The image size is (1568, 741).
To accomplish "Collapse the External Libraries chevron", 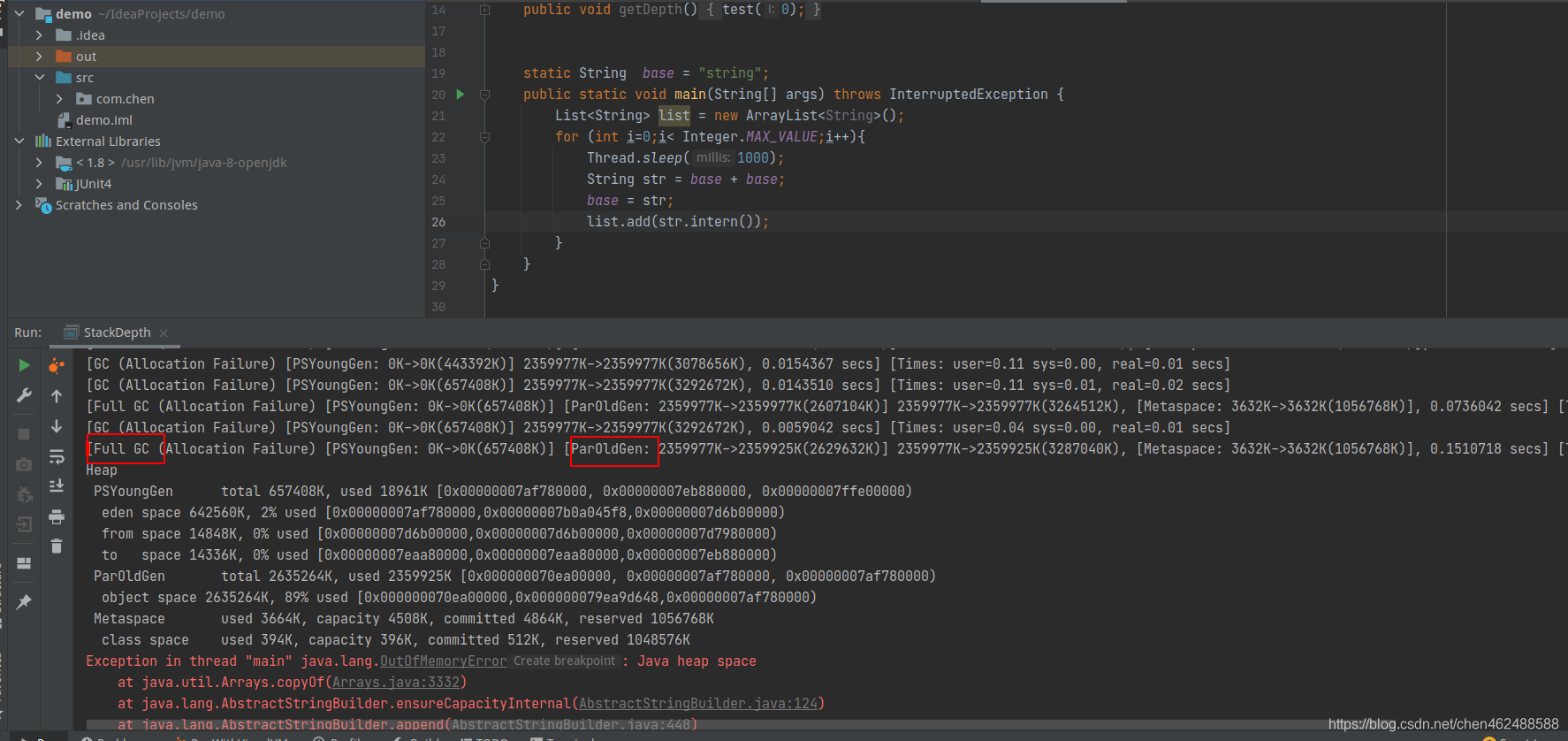I will (x=19, y=141).
